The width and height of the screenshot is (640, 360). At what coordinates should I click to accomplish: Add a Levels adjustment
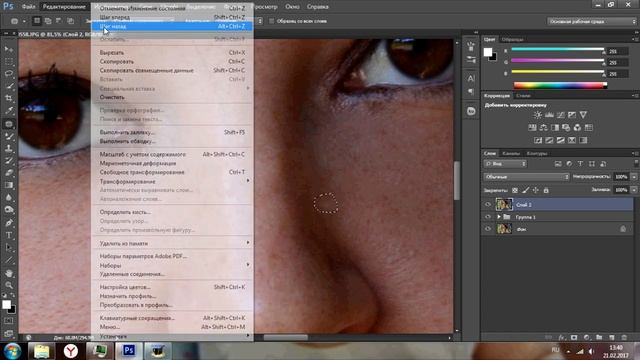click(x=549, y=115)
